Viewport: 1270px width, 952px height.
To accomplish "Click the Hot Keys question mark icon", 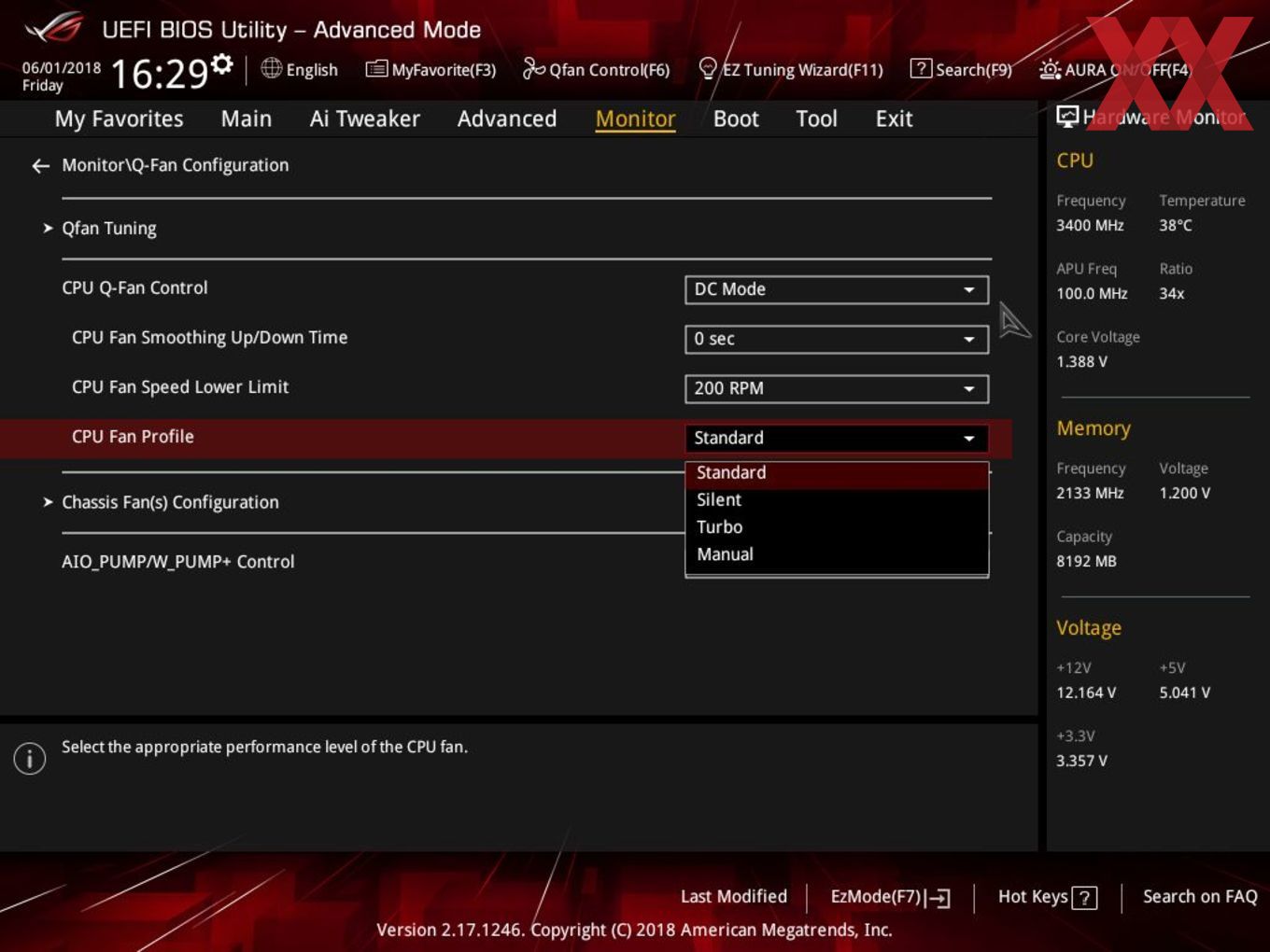I will click(1084, 898).
